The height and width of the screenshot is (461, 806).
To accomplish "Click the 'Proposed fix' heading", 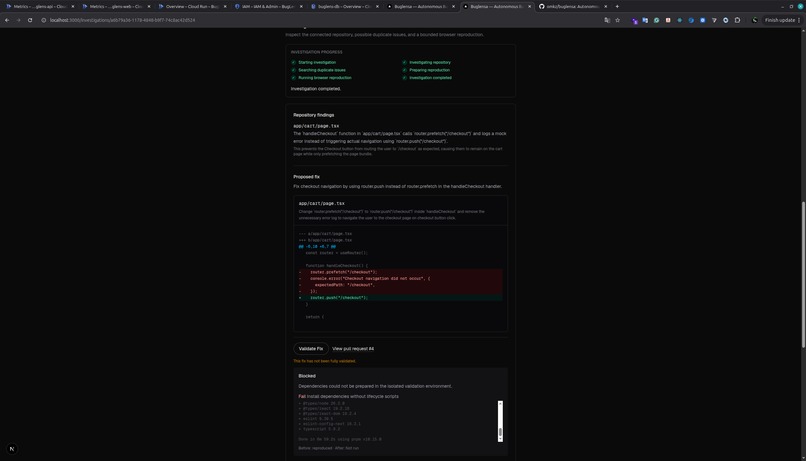I will coord(306,177).
